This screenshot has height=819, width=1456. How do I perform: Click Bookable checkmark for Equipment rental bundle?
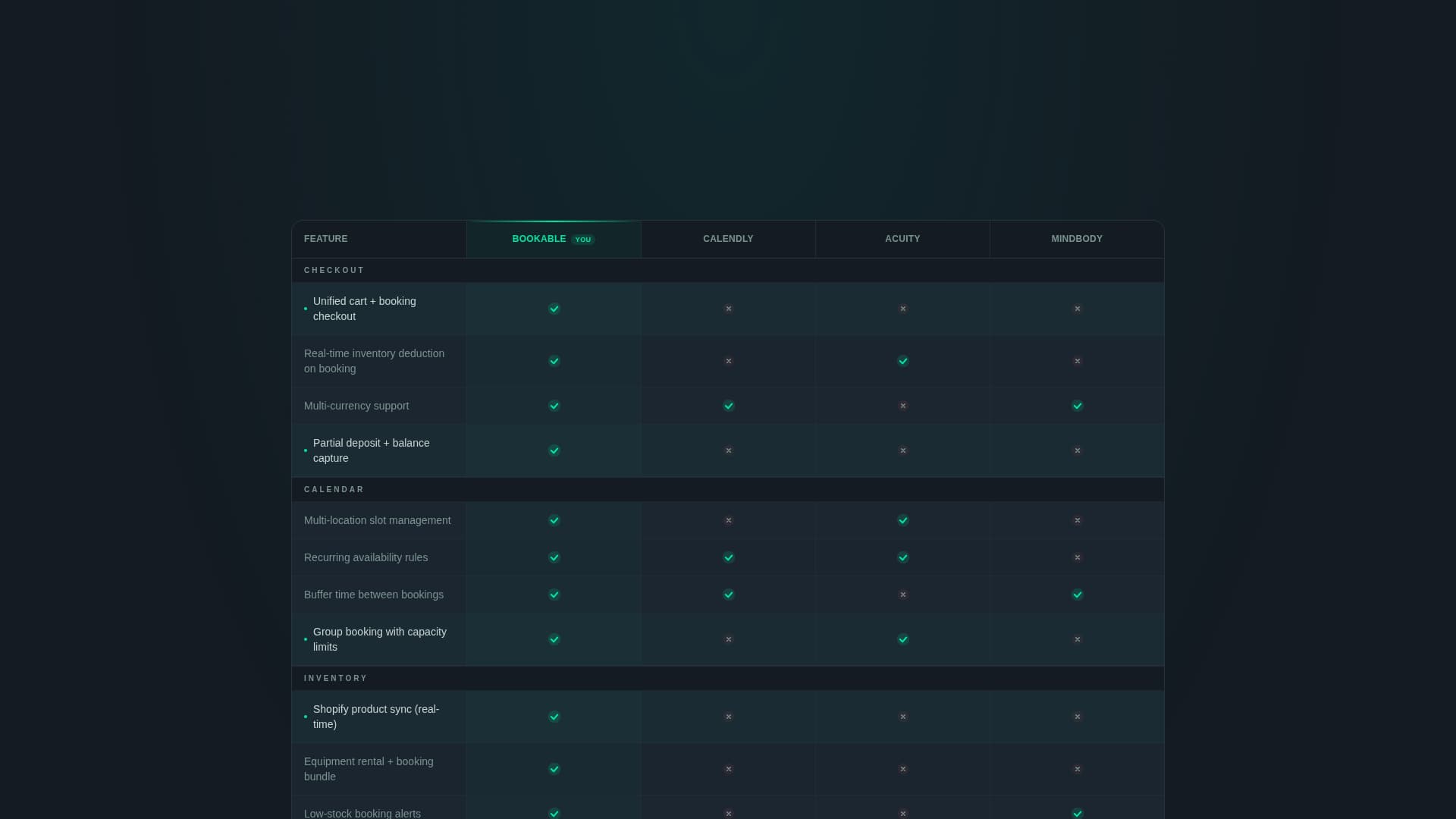pos(554,769)
